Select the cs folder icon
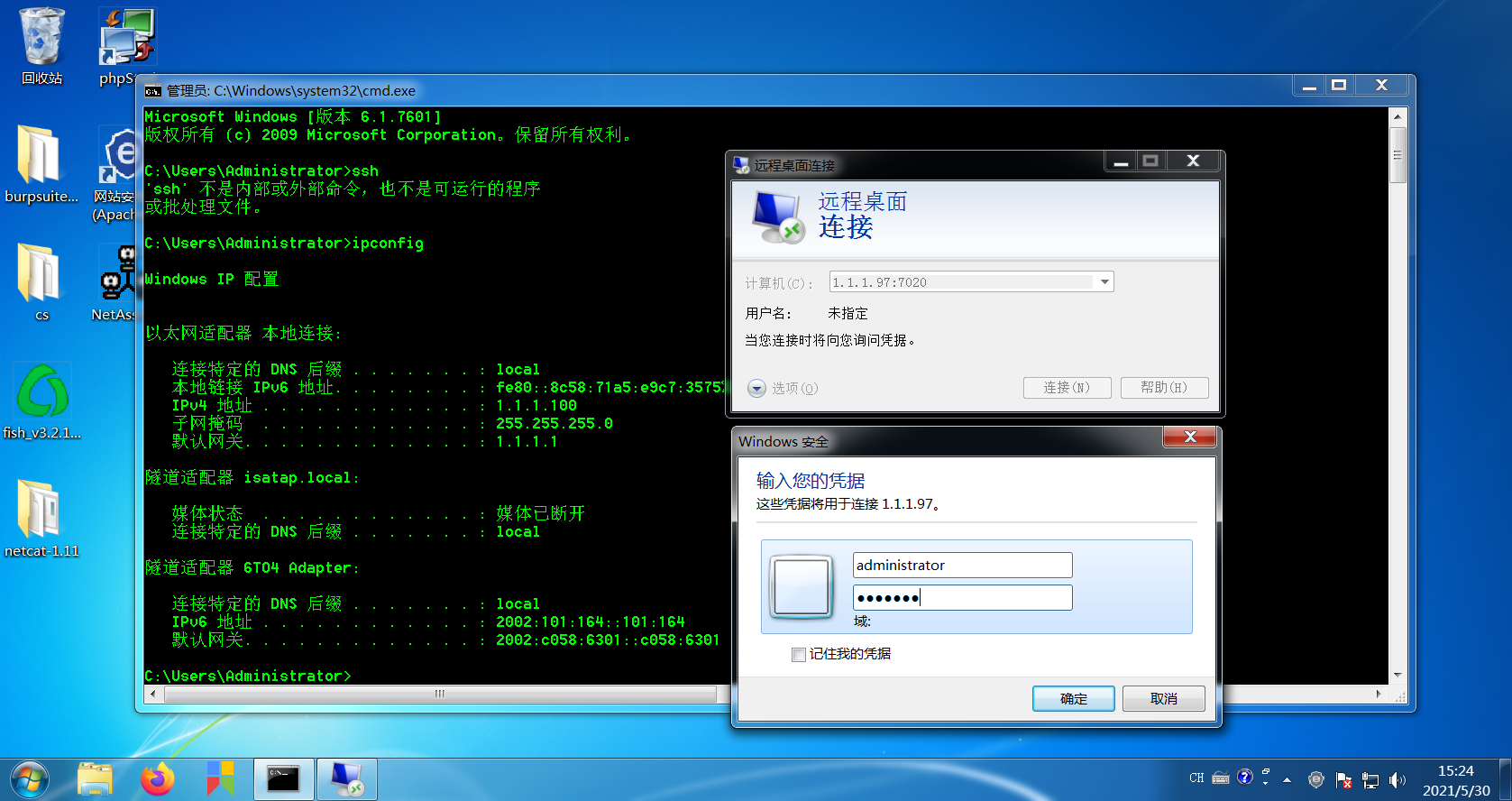Image resolution: width=1512 pixels, height=801 pixels. tap(41, 281)
